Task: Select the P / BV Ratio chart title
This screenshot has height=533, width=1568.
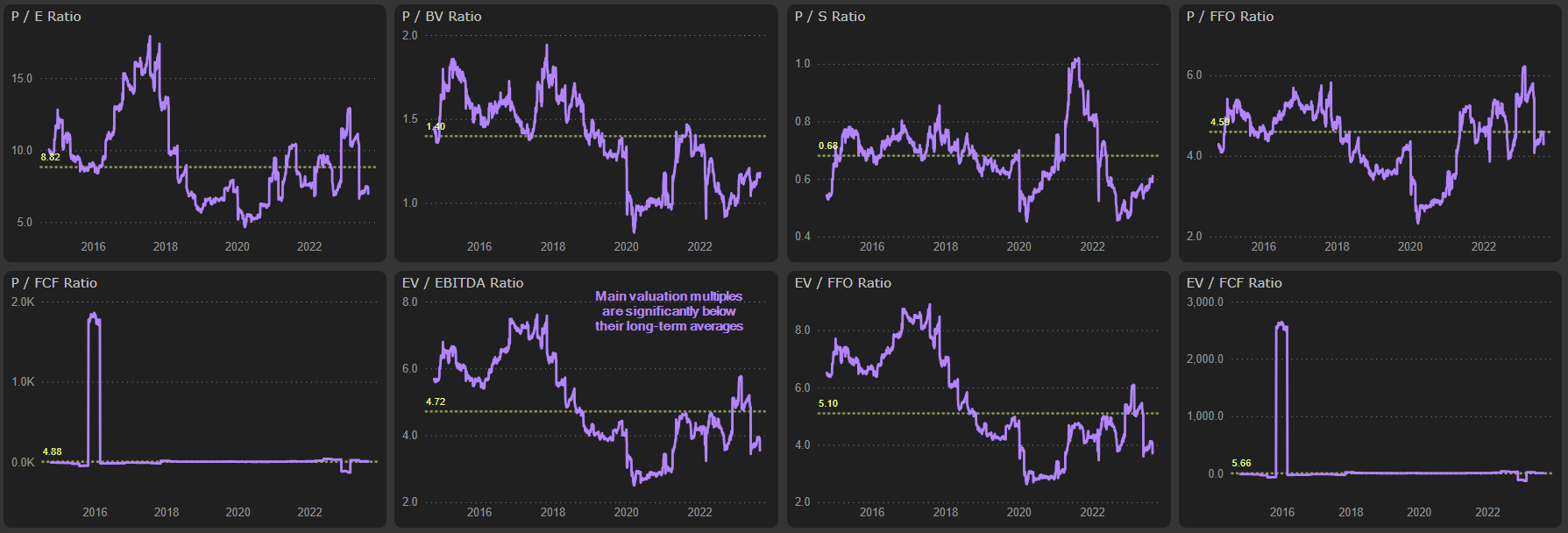Action: click(x=442, y=17)
